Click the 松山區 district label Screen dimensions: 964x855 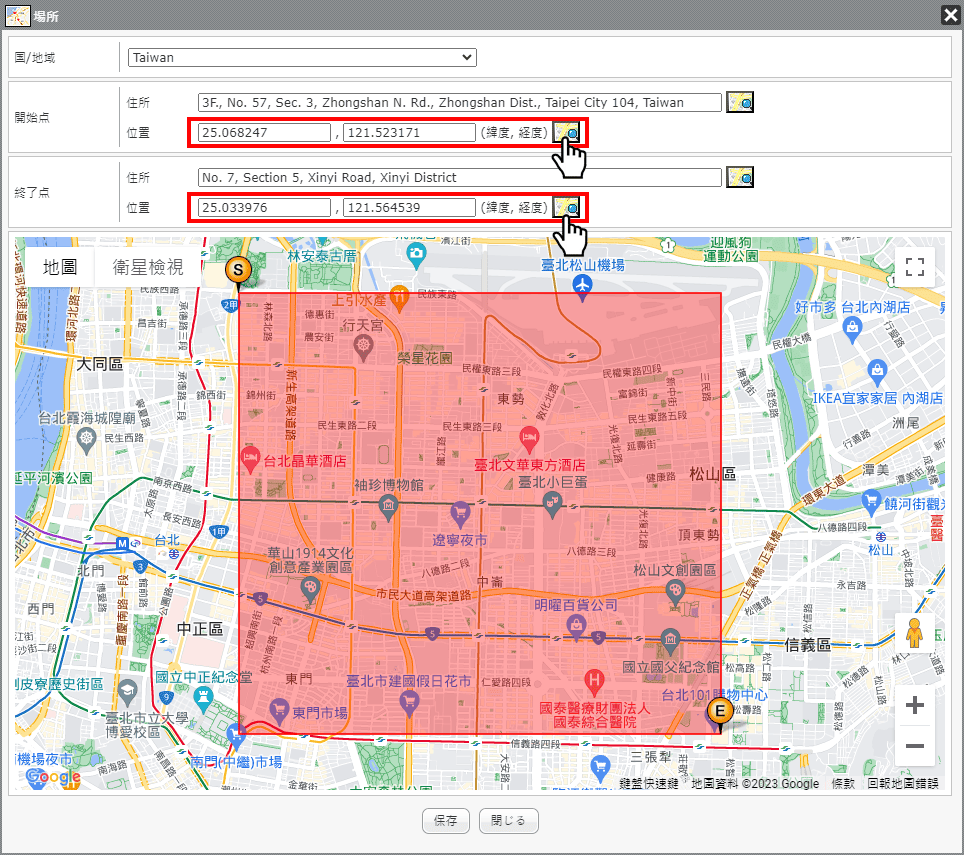(x=713, y=474)
